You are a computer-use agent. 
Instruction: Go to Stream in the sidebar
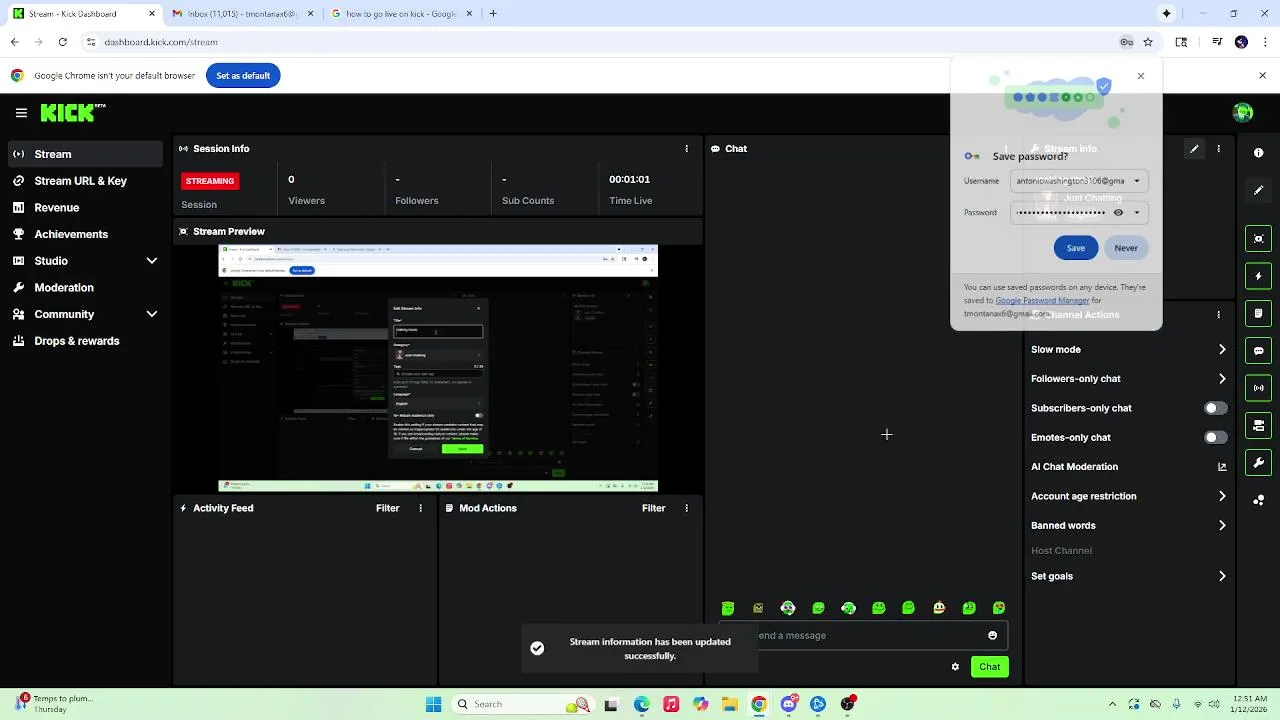tap(85, 154)
